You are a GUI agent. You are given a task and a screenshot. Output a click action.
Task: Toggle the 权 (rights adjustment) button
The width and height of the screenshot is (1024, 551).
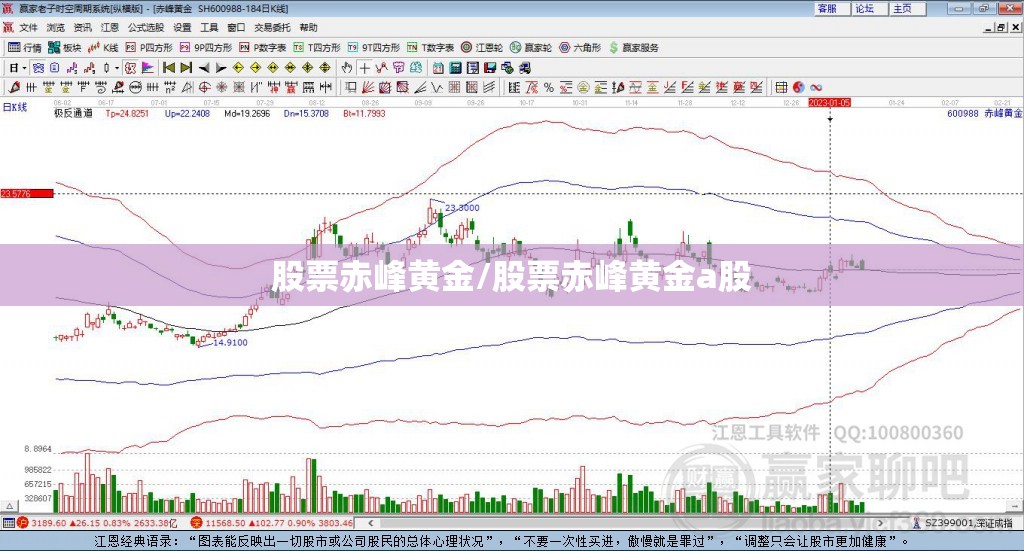(130, 67)
